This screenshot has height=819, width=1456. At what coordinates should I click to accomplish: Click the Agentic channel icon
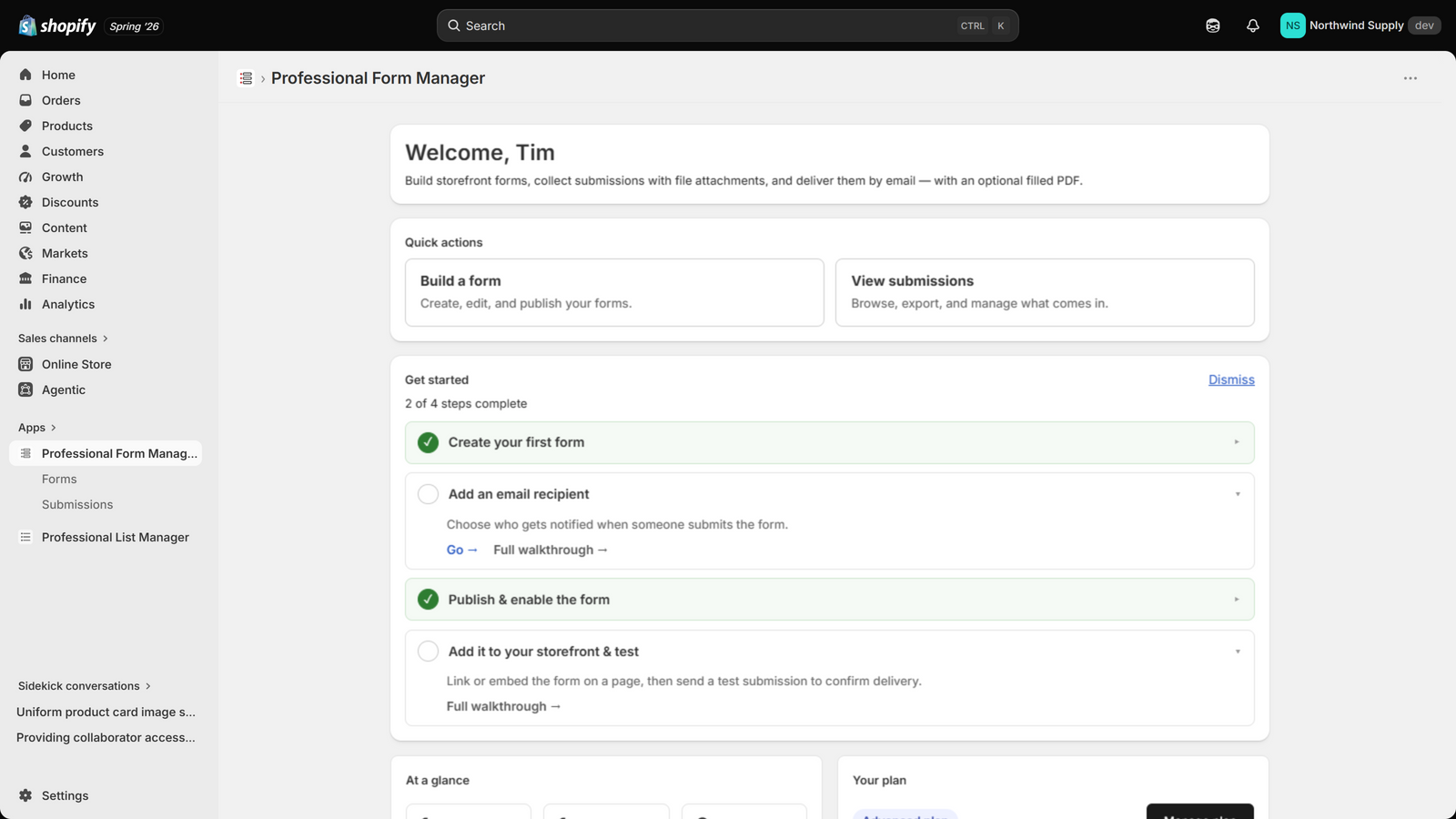coord(25,389)
